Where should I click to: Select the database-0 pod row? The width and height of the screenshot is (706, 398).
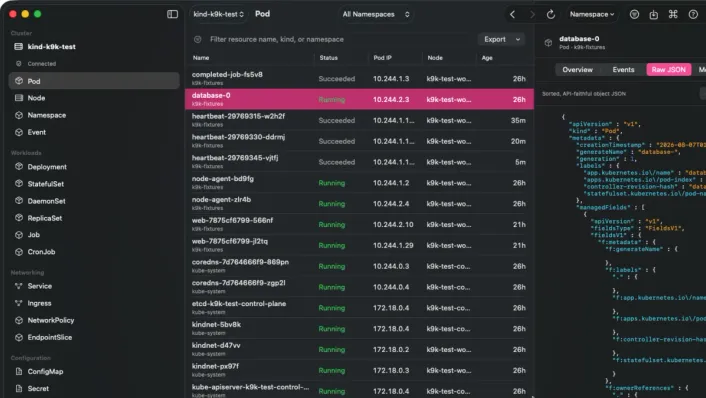click(x=359, y=99)
